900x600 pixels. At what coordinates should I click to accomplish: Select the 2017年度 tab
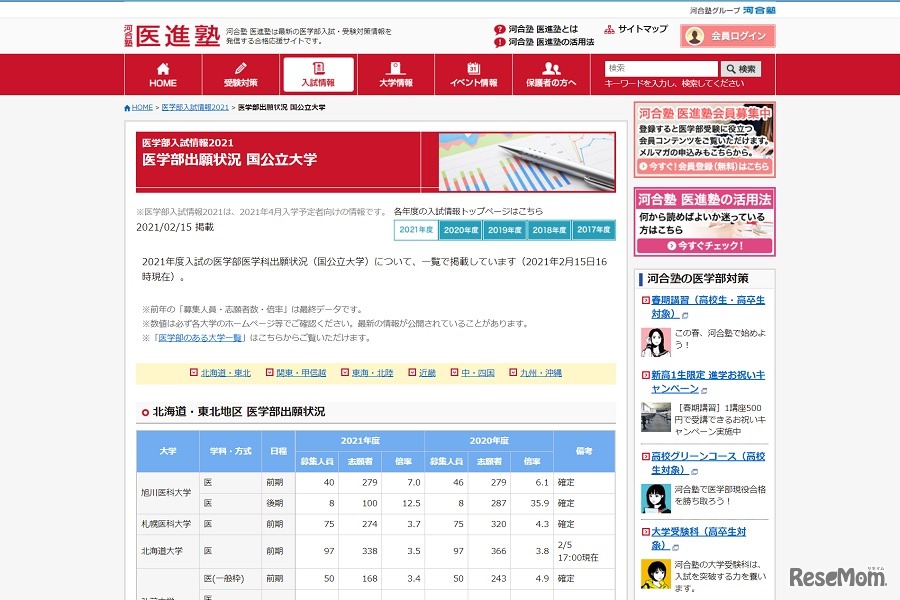point(595,230)
